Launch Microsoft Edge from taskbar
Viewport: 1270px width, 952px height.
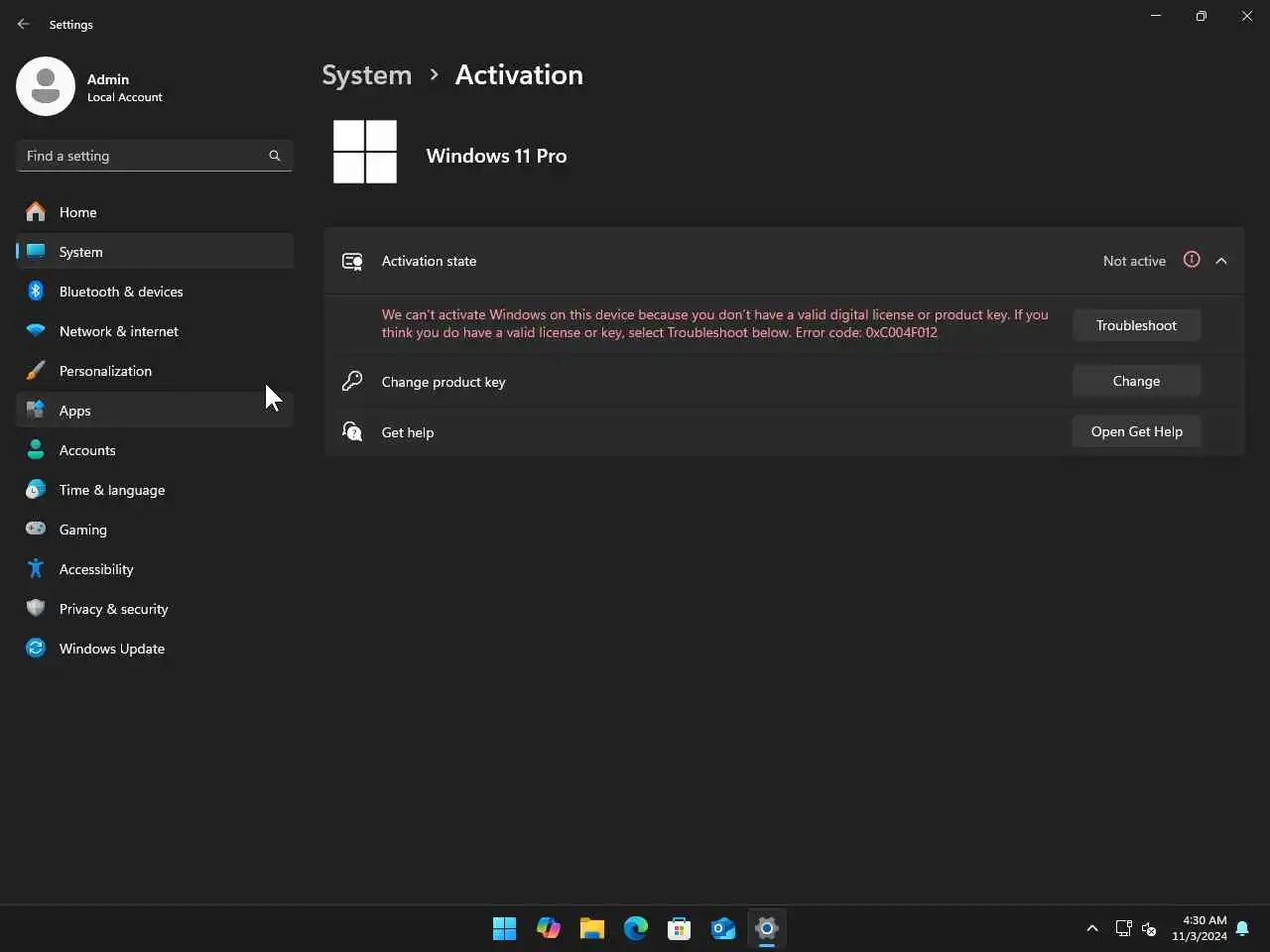pos(636,928)
